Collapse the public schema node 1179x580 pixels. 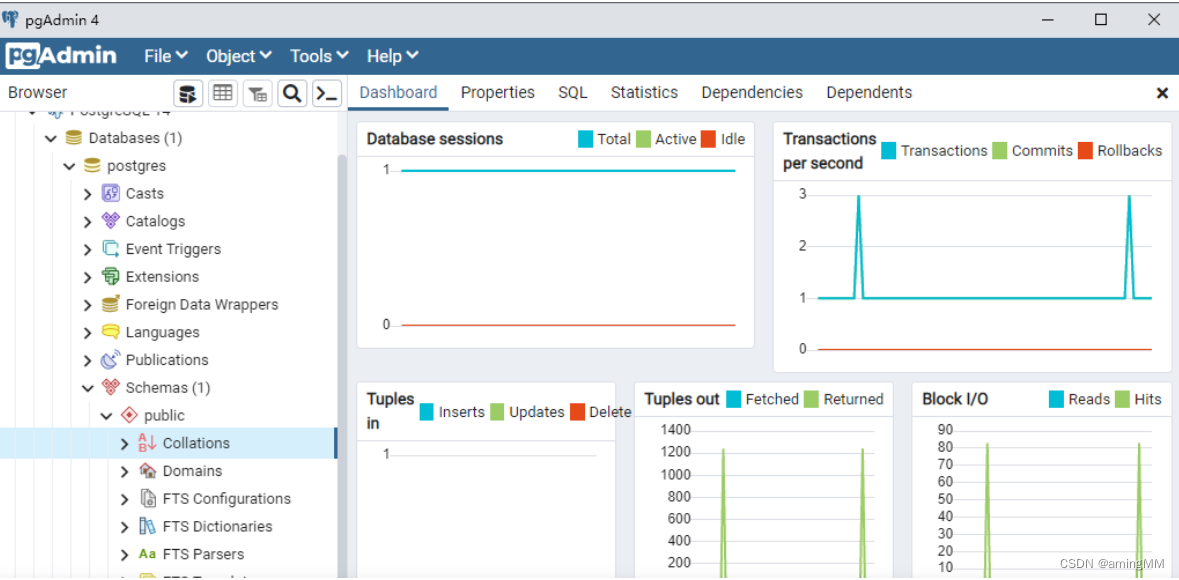(106, 415)
